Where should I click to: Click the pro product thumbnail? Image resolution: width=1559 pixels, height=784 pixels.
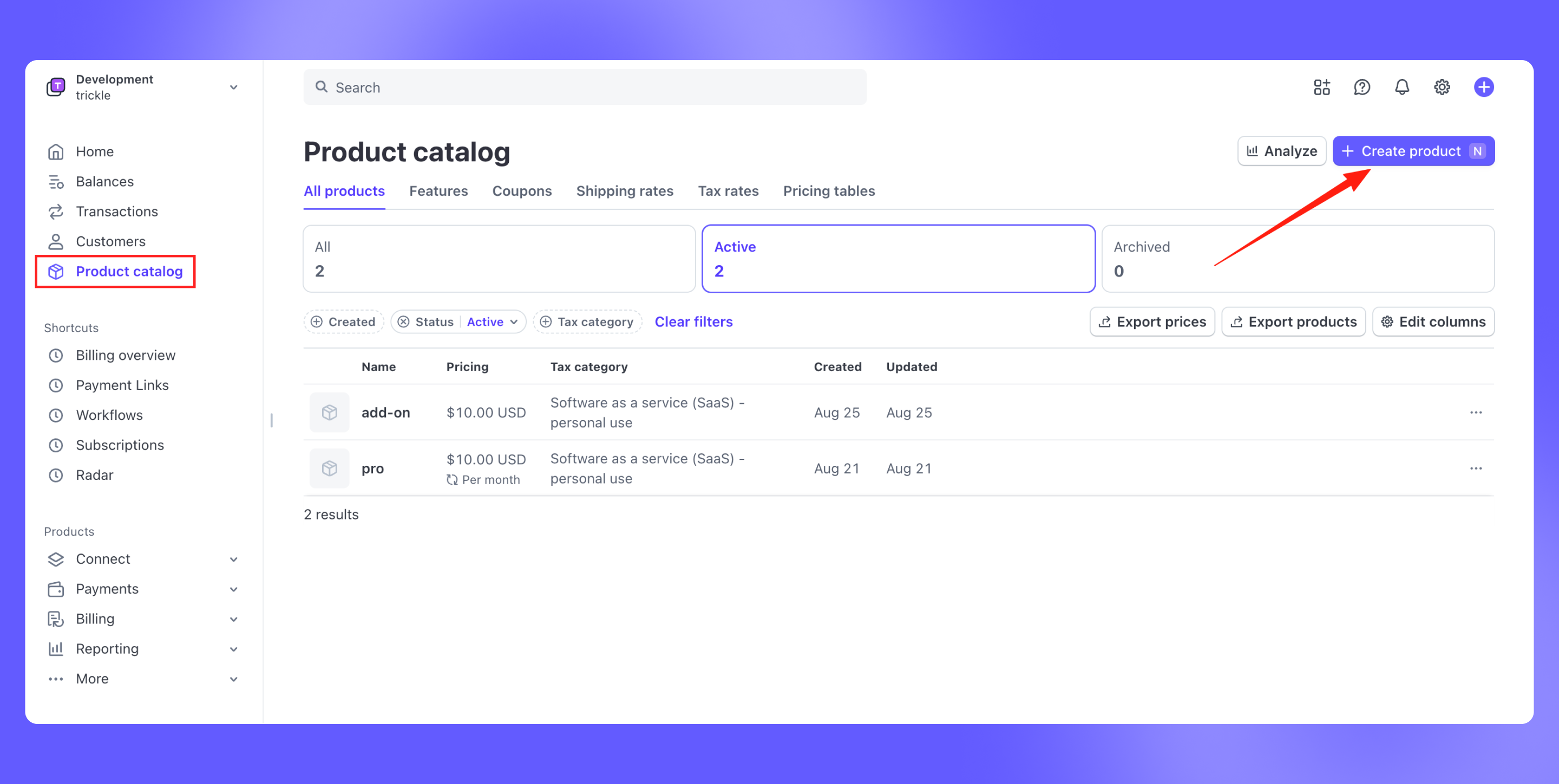329,468
